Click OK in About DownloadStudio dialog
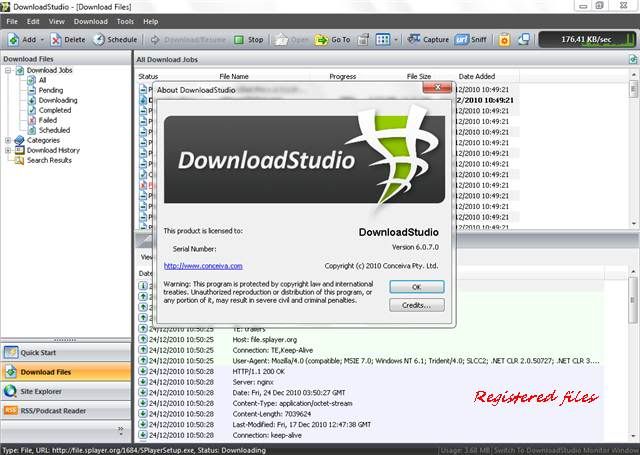 pos(417,287)
